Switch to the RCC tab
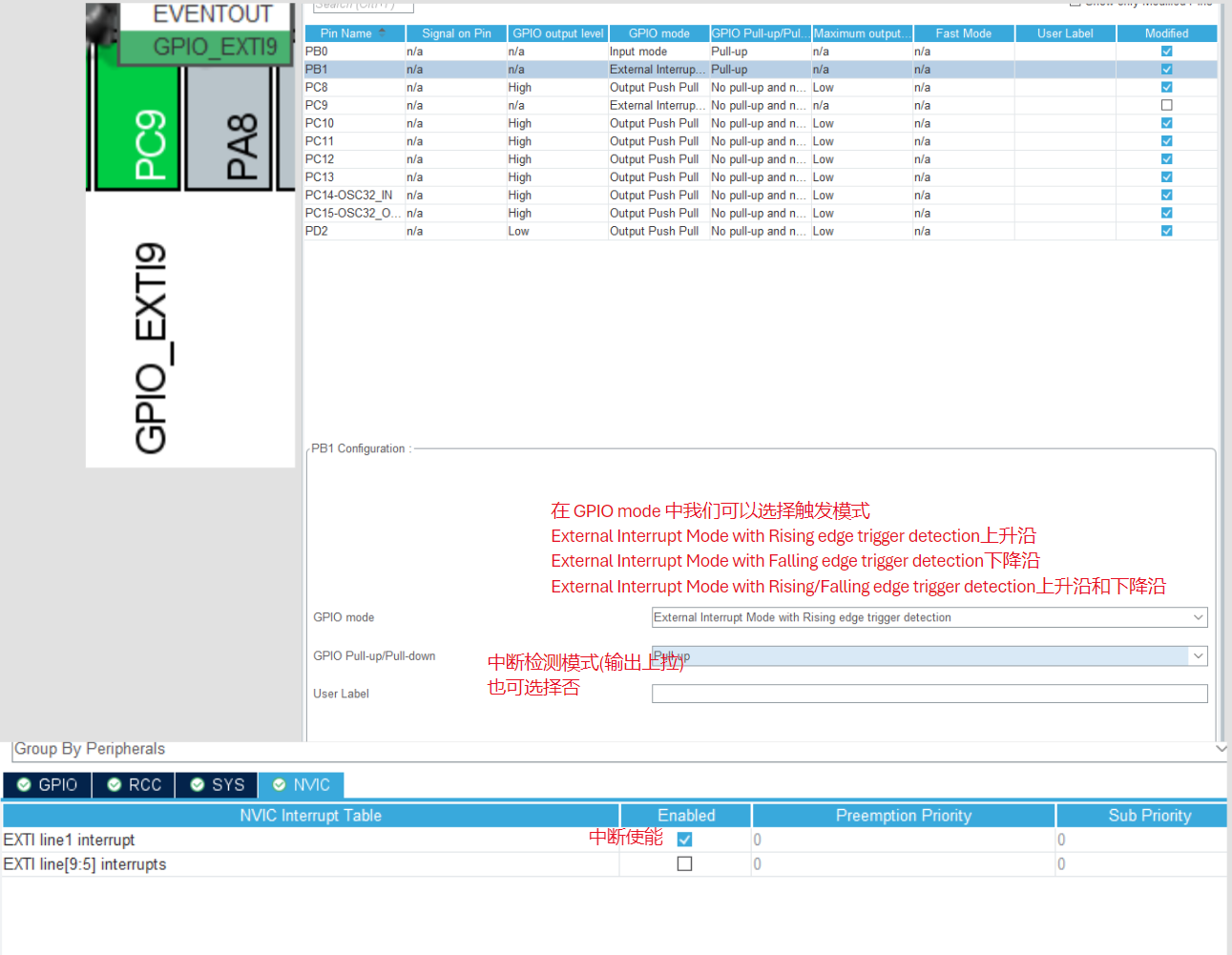The height and width of the screenshot is (955, 1232). tap(135, 784)
